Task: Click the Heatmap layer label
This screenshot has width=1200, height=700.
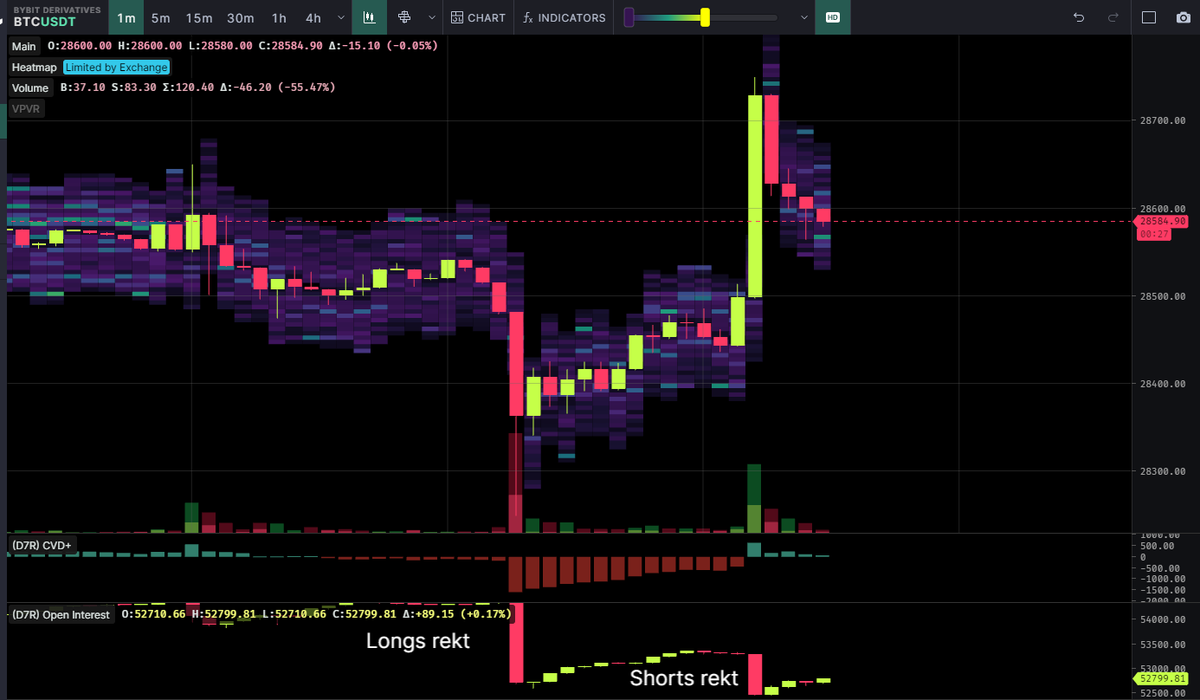Action: point(34,67)
